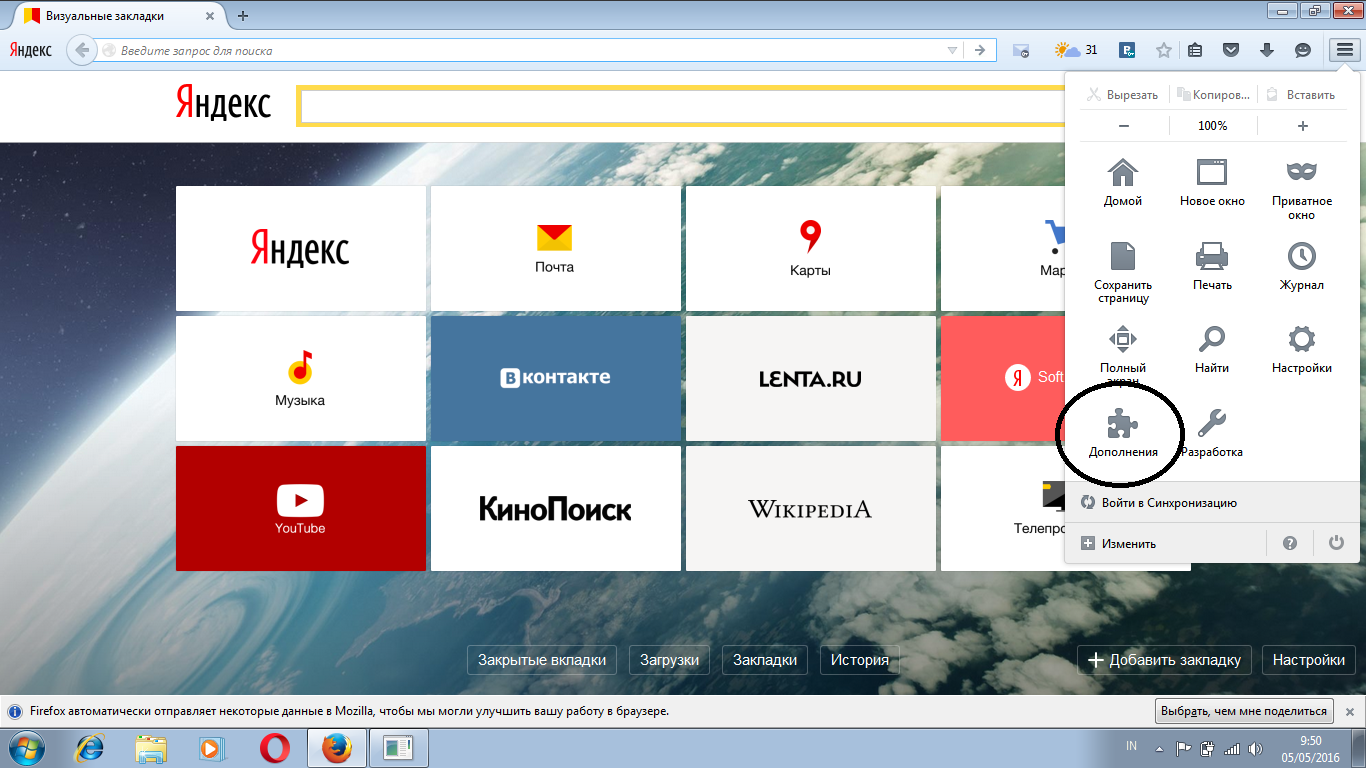Click the Find (Найти) magnifier icon
1366x768 pixels.
pyautogui.click(x=1212, y=339)
